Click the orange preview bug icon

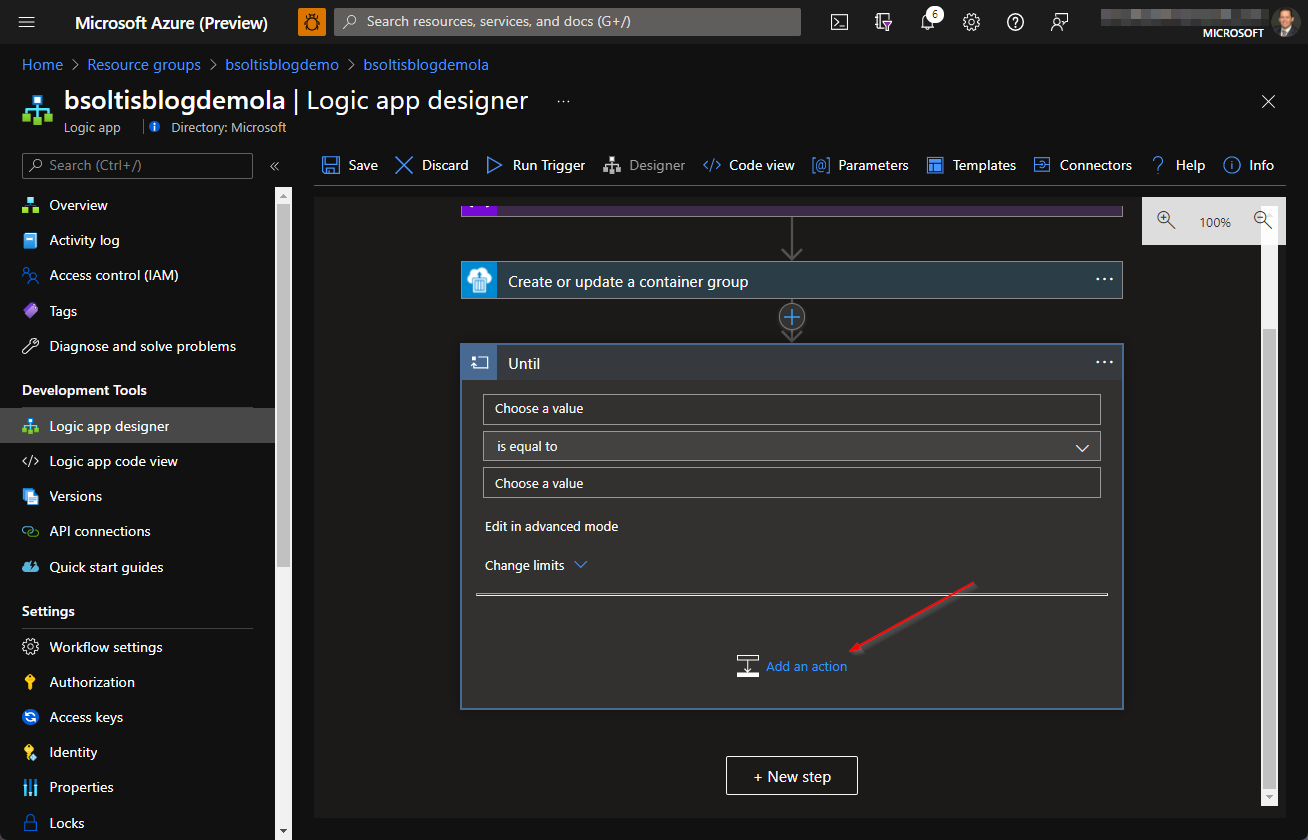tap(312, 22)
